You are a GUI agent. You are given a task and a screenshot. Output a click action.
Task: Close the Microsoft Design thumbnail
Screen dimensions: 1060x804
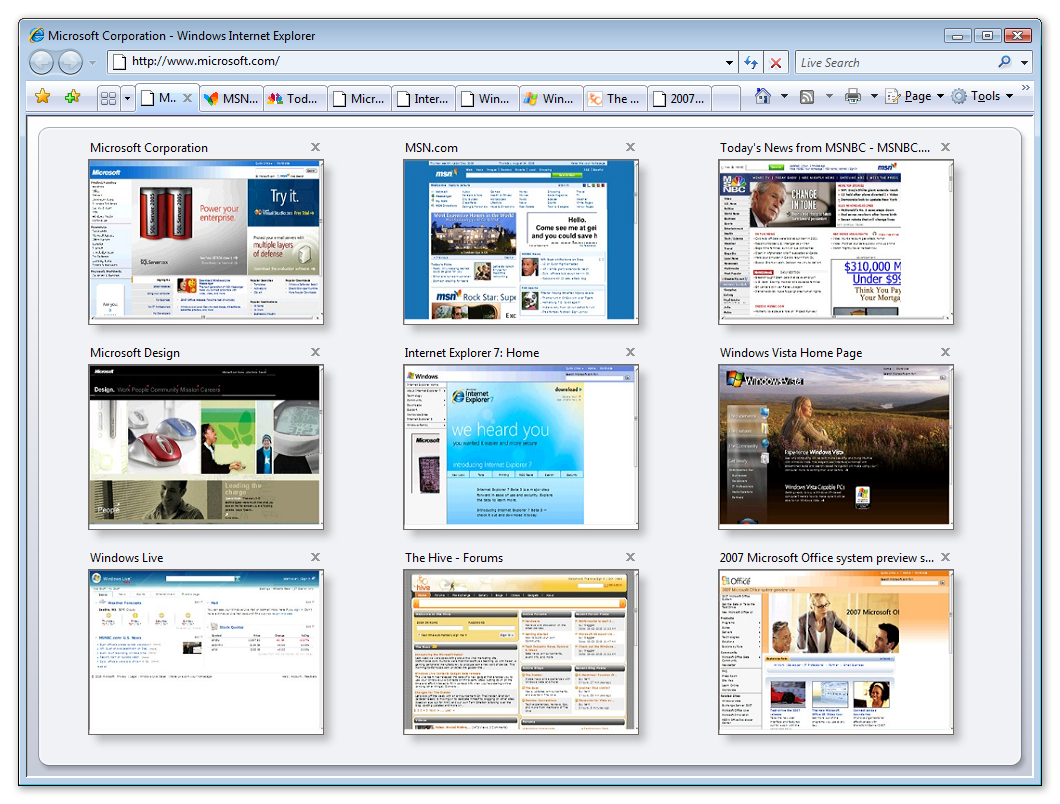click(316, 352)
